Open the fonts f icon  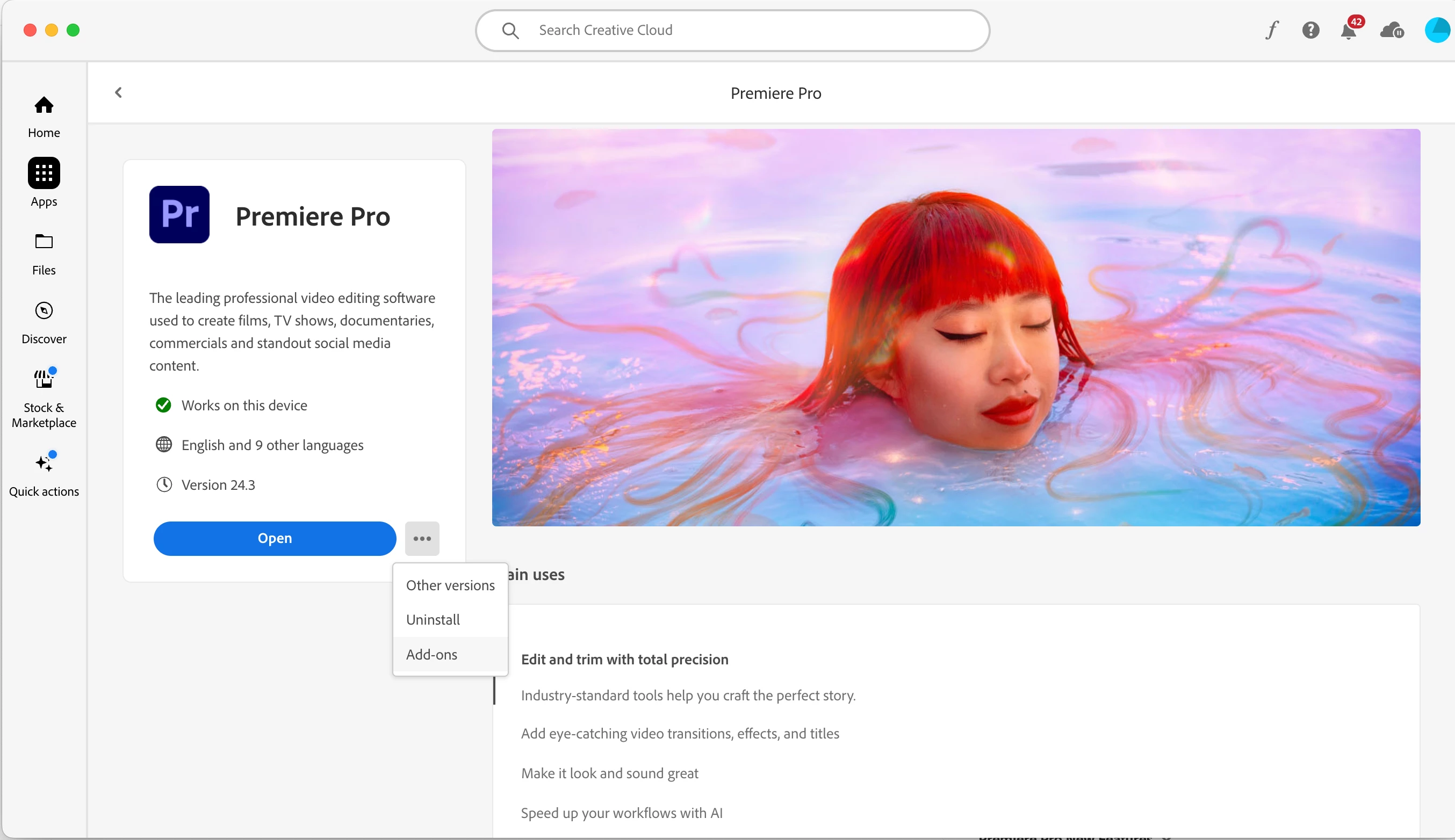pos(1271,30)
